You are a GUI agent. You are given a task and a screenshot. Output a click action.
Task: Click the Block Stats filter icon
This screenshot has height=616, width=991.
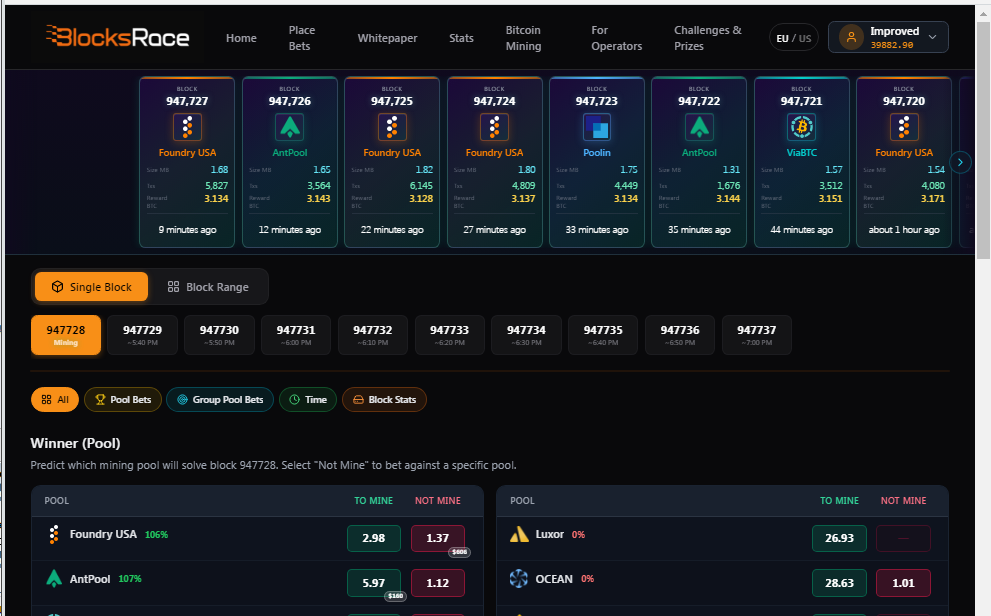[358, 399]
